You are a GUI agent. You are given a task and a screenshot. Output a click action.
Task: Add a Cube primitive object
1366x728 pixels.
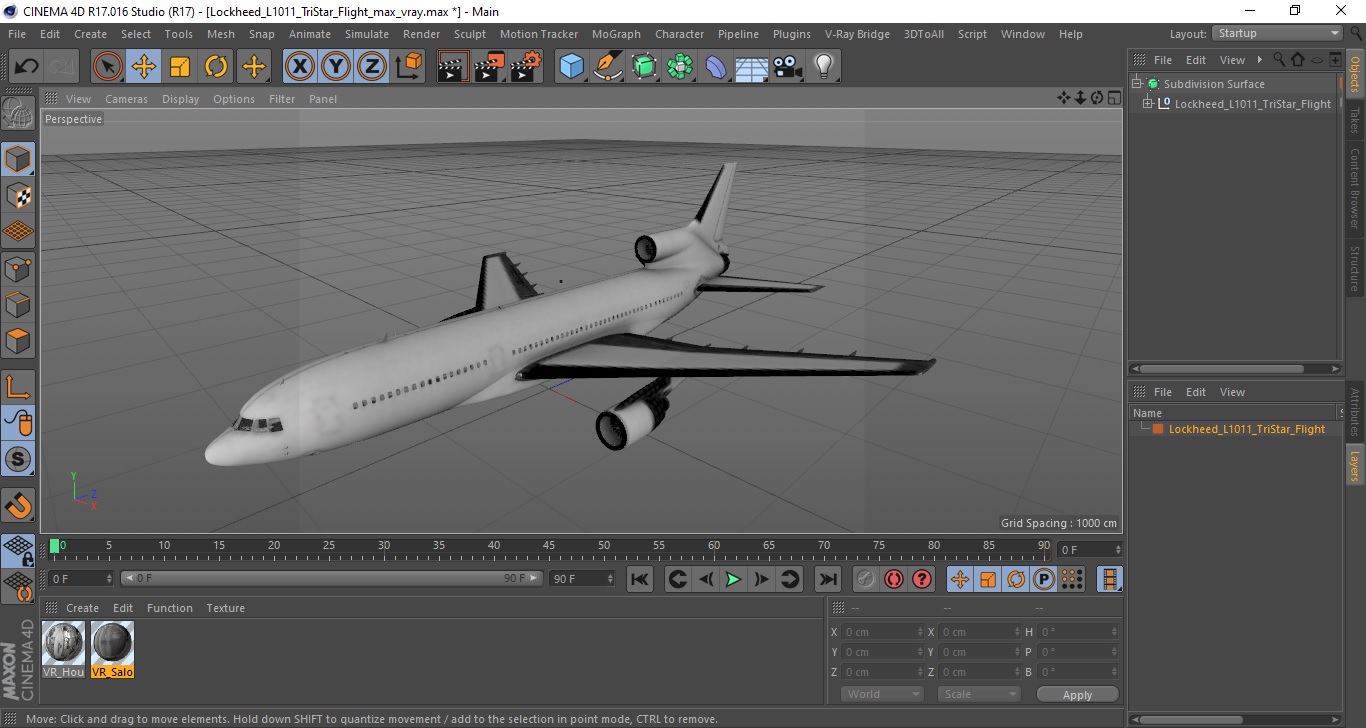tap(572, 67)
